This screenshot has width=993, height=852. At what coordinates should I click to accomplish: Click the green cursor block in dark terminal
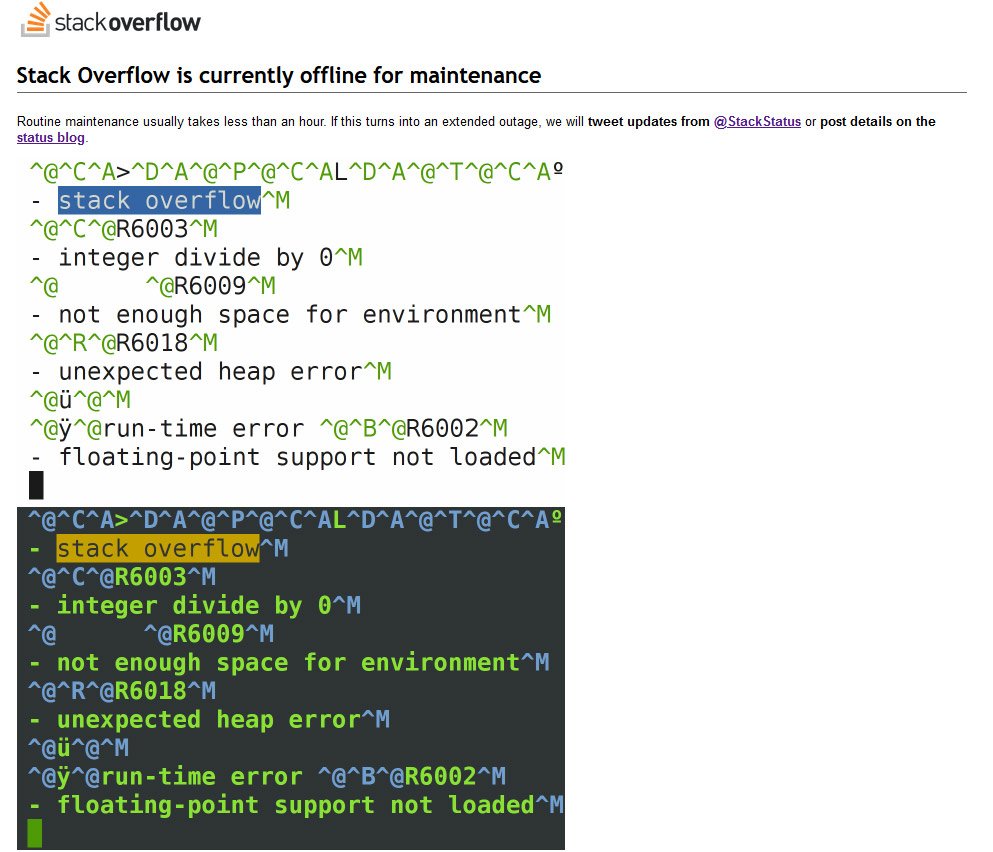coord(35,833)
